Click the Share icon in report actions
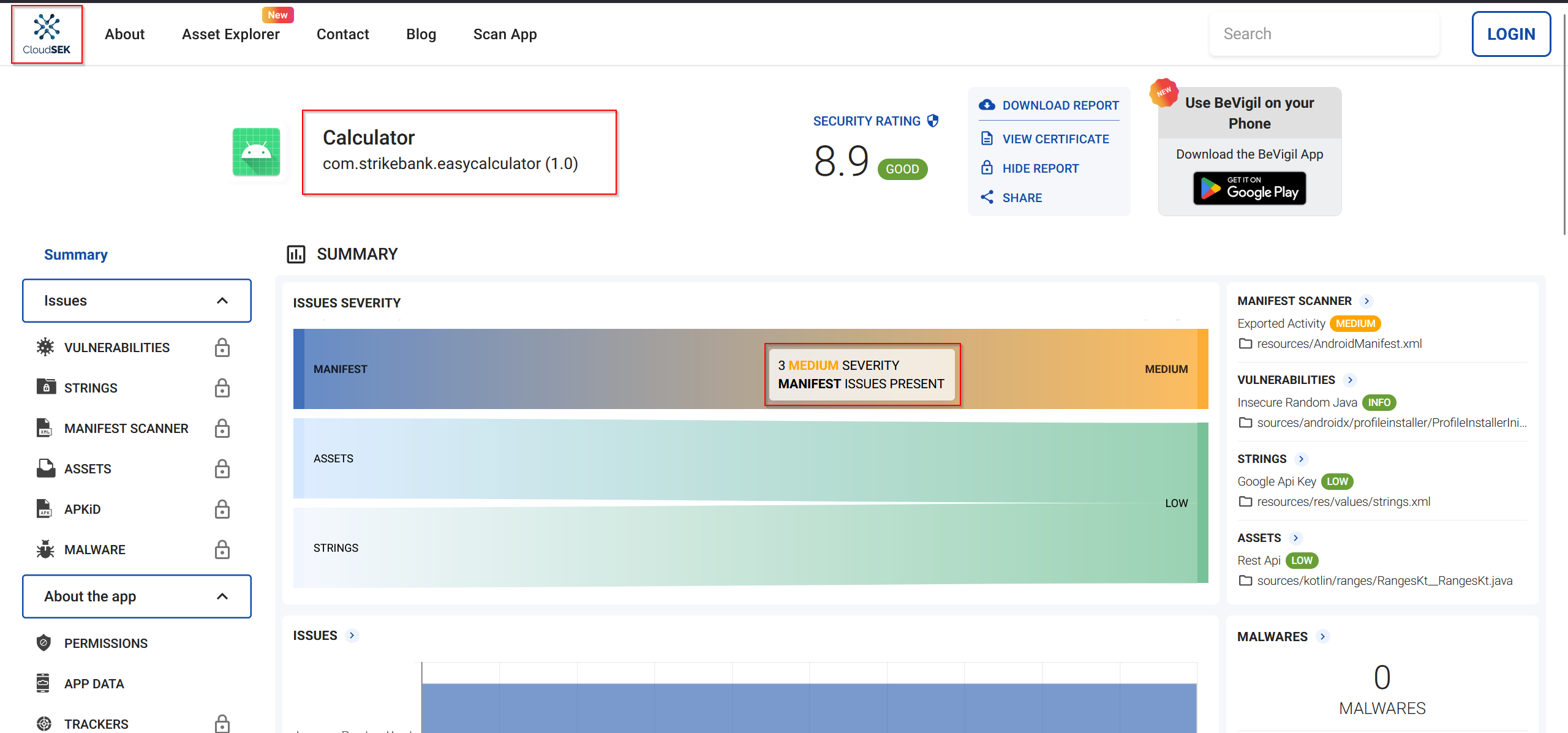This screenshot has width=1568, height=733. [987, 197]
